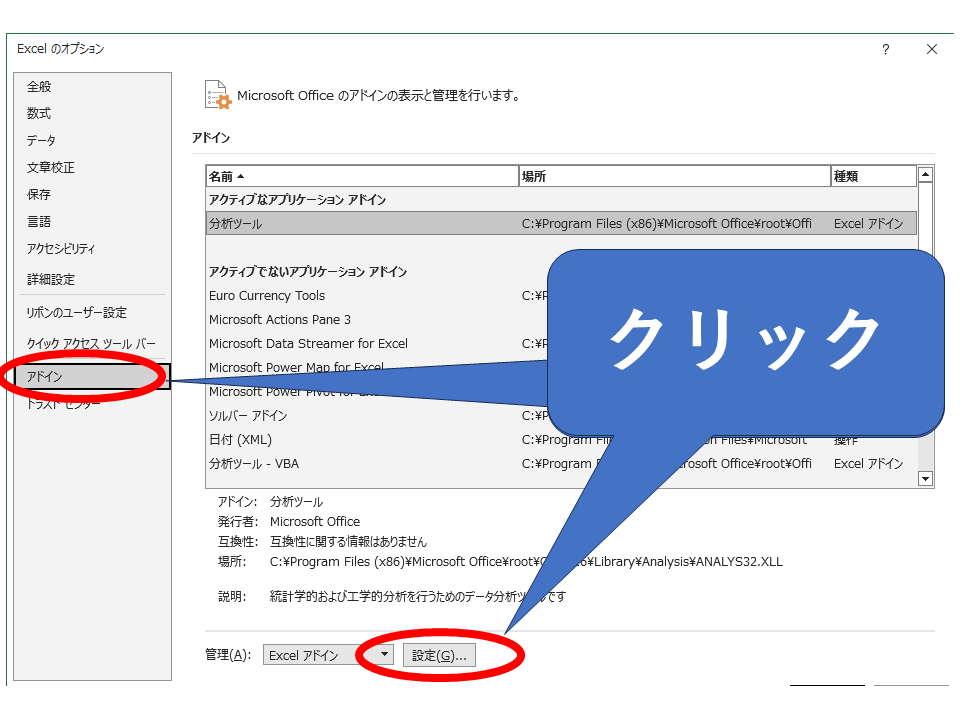Select the アドイン category in sidebar

pos(45,377)
